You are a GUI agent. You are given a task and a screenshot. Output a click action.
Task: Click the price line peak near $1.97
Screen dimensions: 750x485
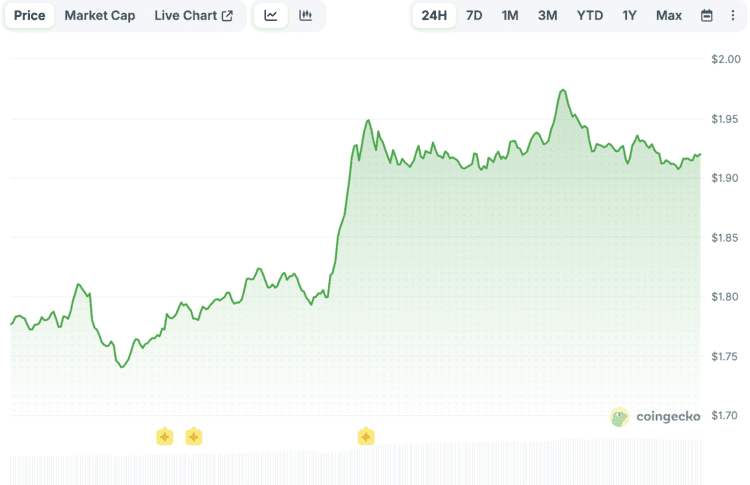[564, 91]
